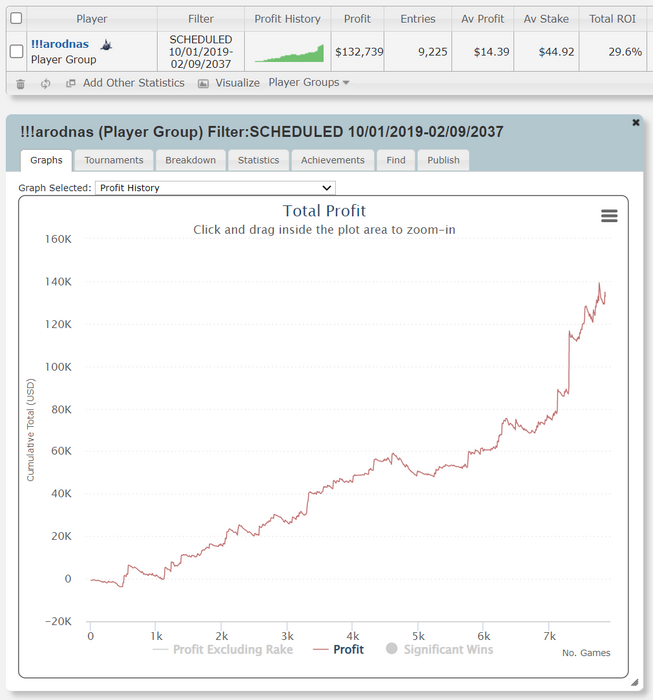The image size is (653, 700).
Task: Sort by the Total ROI column header
Action: [x=612, y=19]
